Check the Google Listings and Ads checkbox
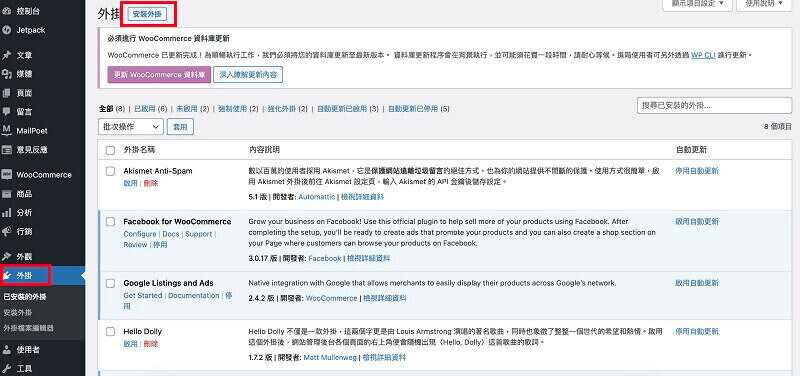Screen dimensions: 800x376 point(110,284)
